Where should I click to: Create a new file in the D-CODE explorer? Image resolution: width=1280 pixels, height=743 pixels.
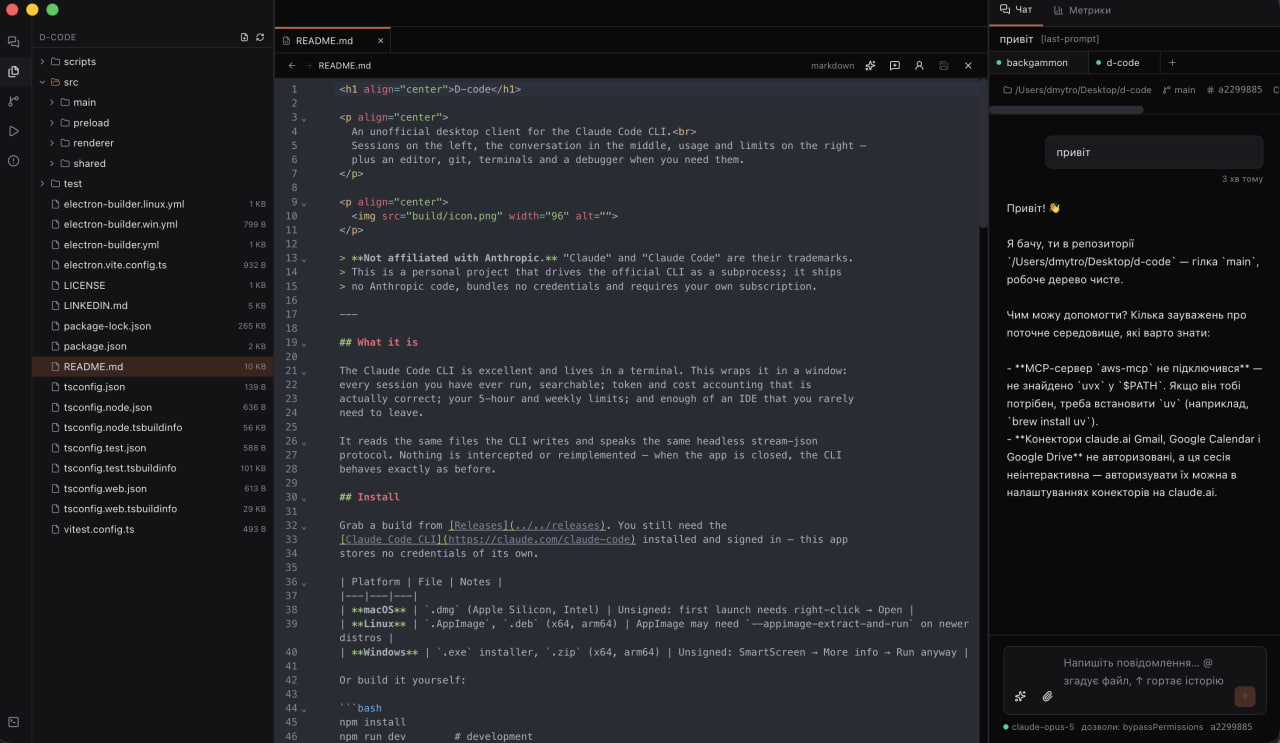(x=244, y=37)
